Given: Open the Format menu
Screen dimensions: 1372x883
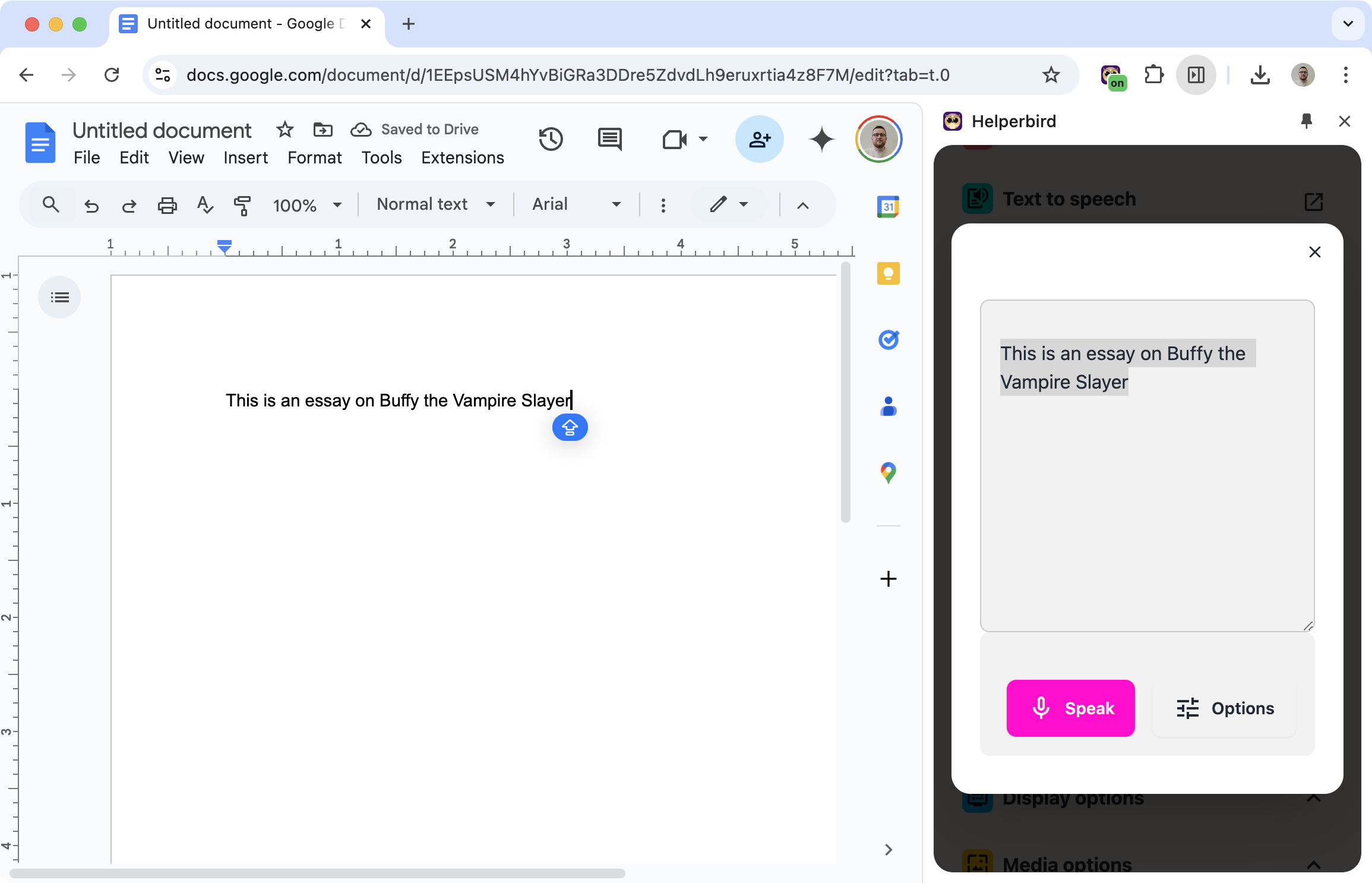Looking at the screenshot, I should coord(314,157).
